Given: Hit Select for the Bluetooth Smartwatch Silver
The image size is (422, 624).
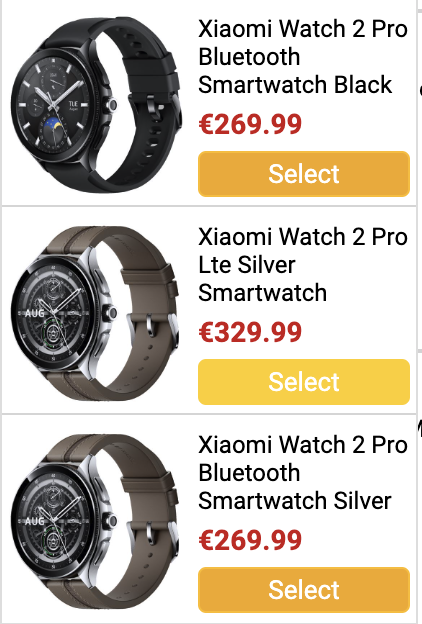Looking at the screenshot, I should click(304, 589).
